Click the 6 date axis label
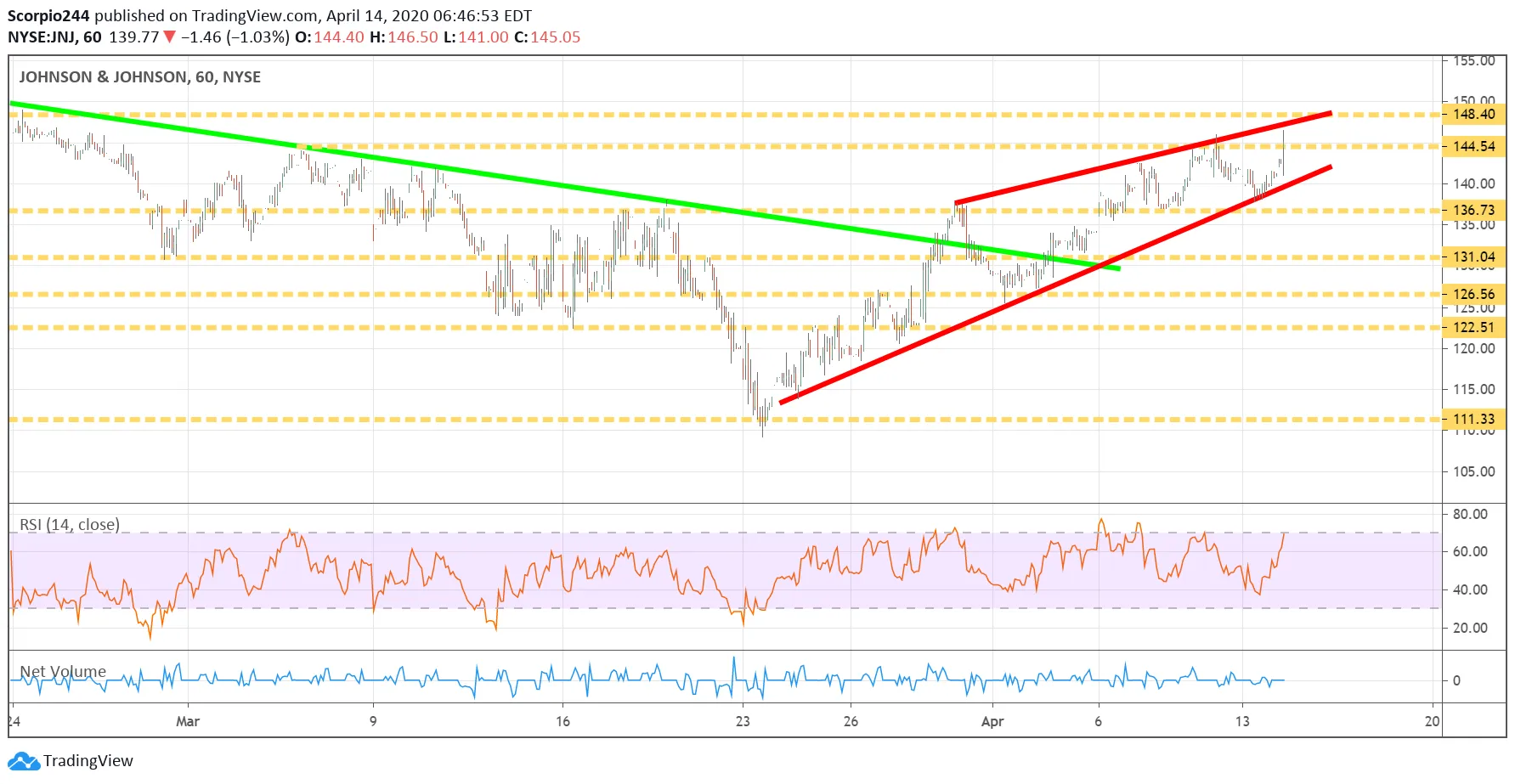Viewport: 1515px width, 784px height. pos(1098,721)
